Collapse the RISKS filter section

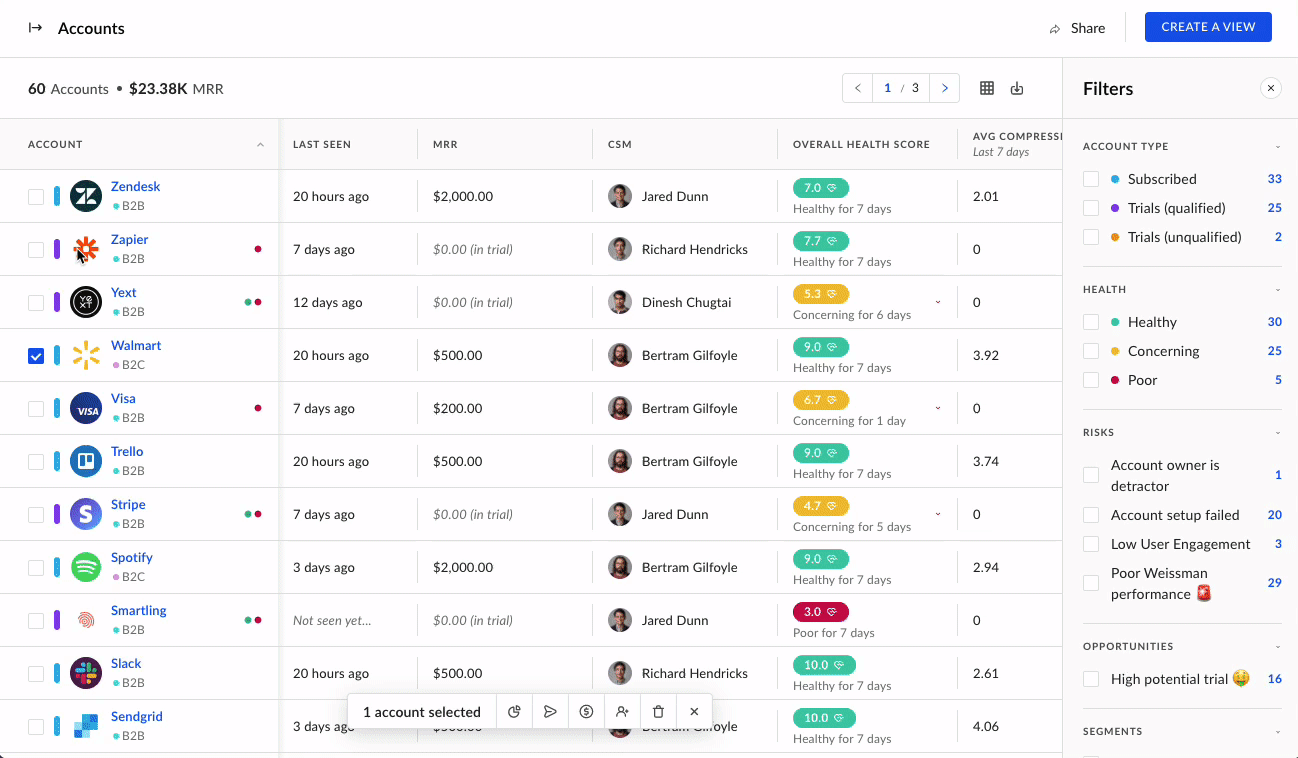click(x=1277, y=433)
